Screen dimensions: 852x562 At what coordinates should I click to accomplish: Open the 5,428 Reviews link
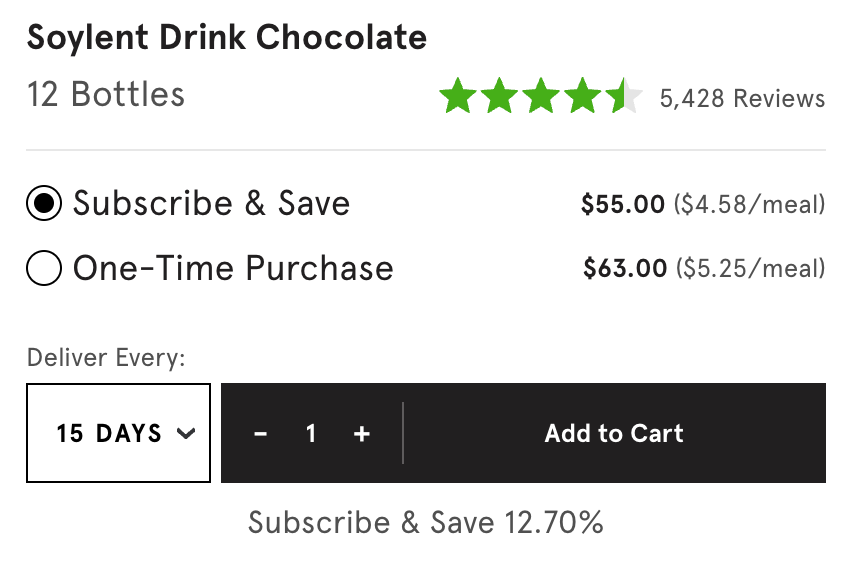tap(742, 98)
